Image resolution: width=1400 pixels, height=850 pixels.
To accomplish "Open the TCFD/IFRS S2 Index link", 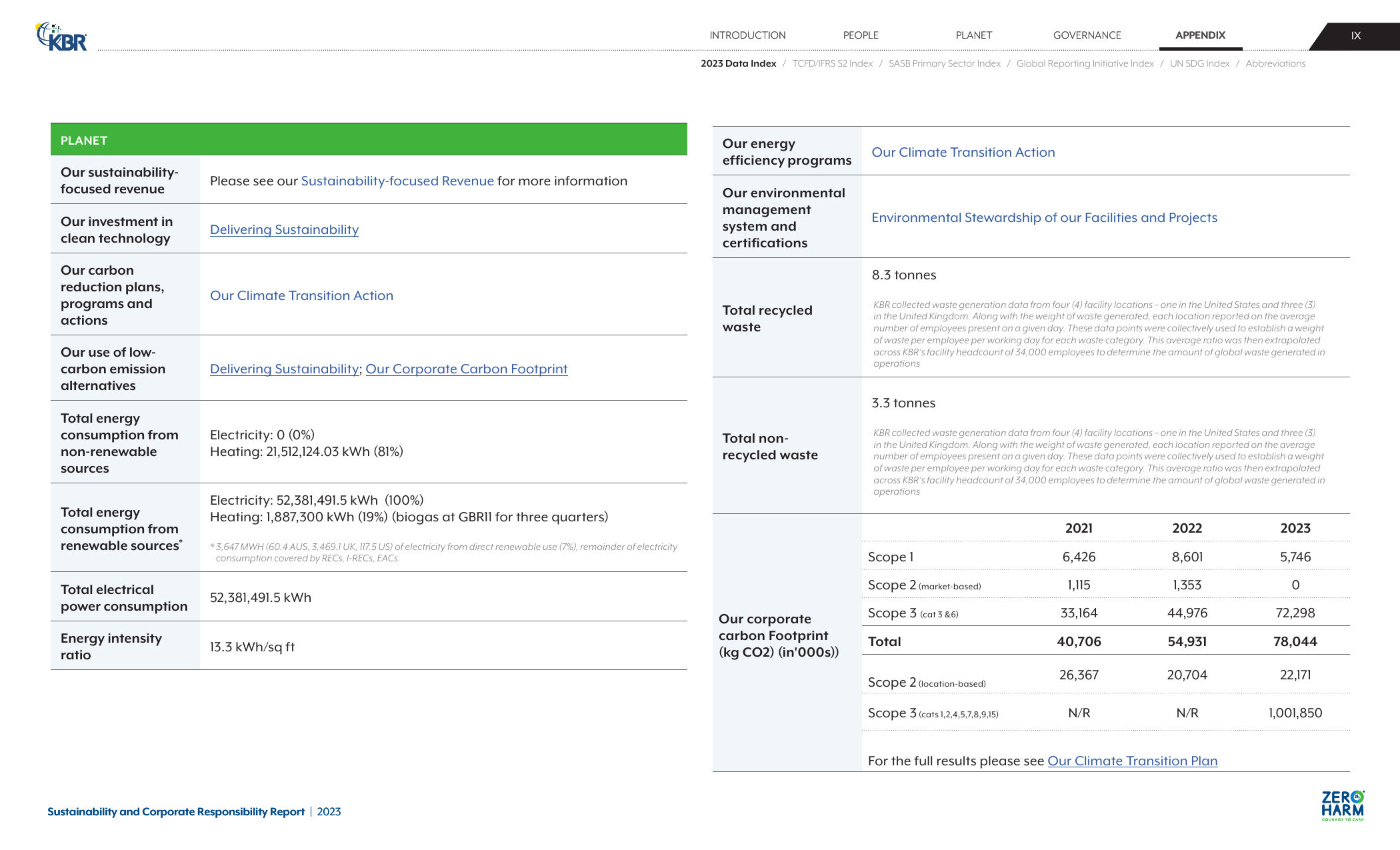I will [x=832, y=63].
